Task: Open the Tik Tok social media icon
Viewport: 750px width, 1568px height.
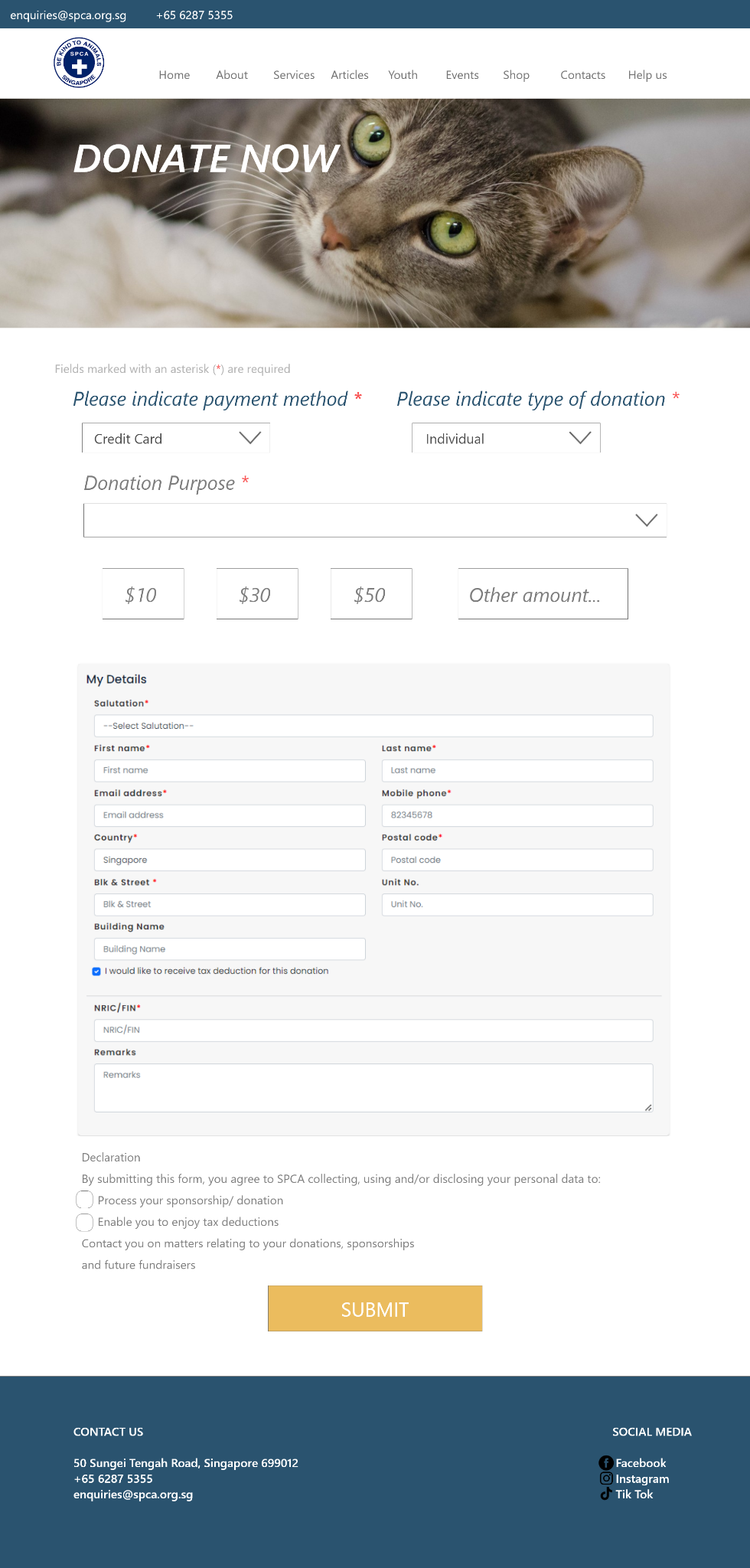Action: 606,1494
